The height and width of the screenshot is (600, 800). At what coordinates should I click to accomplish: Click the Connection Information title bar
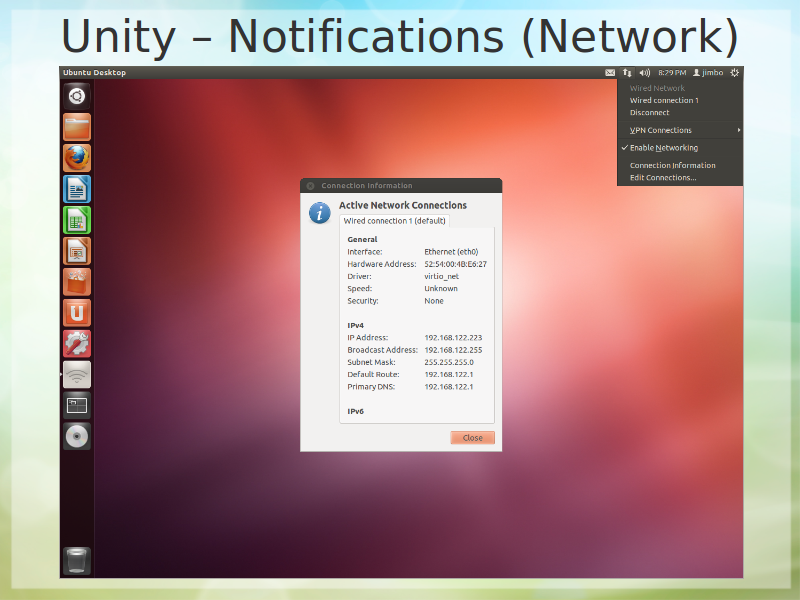click(401, 186)
